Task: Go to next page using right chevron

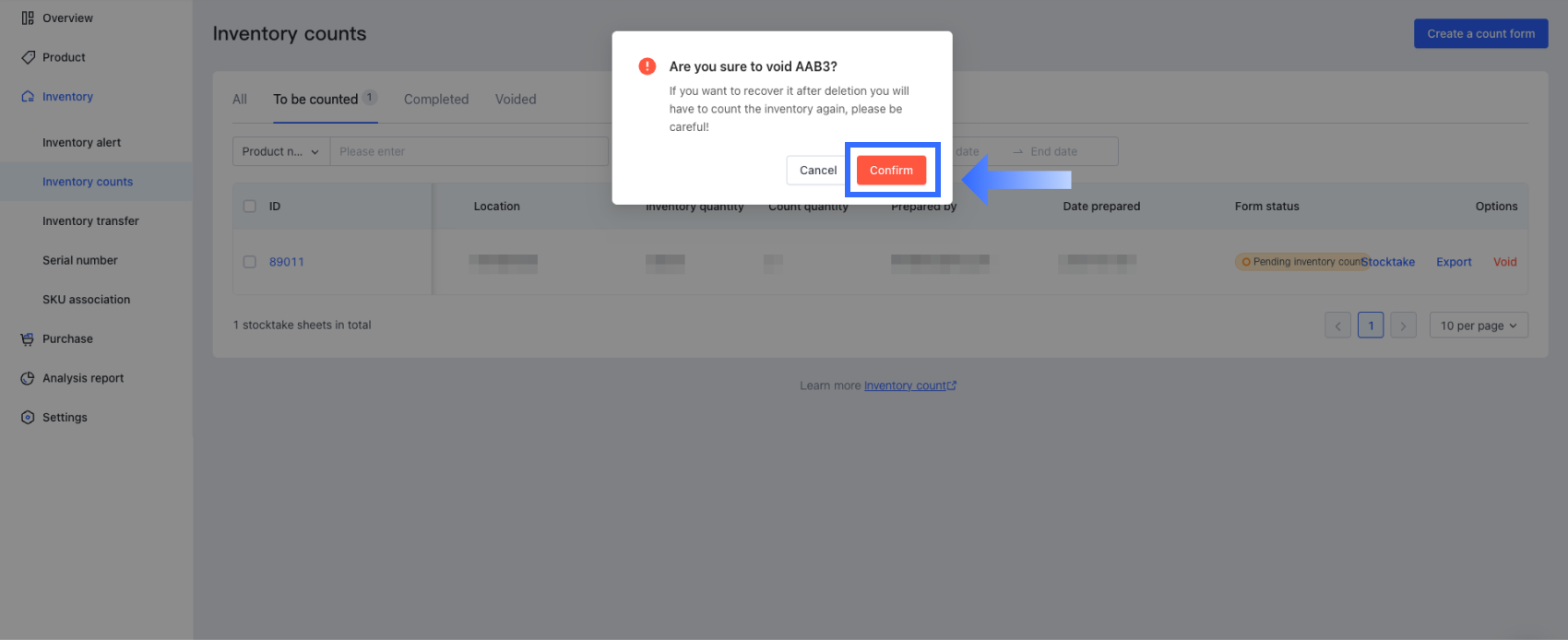Action: point(1403,326)
